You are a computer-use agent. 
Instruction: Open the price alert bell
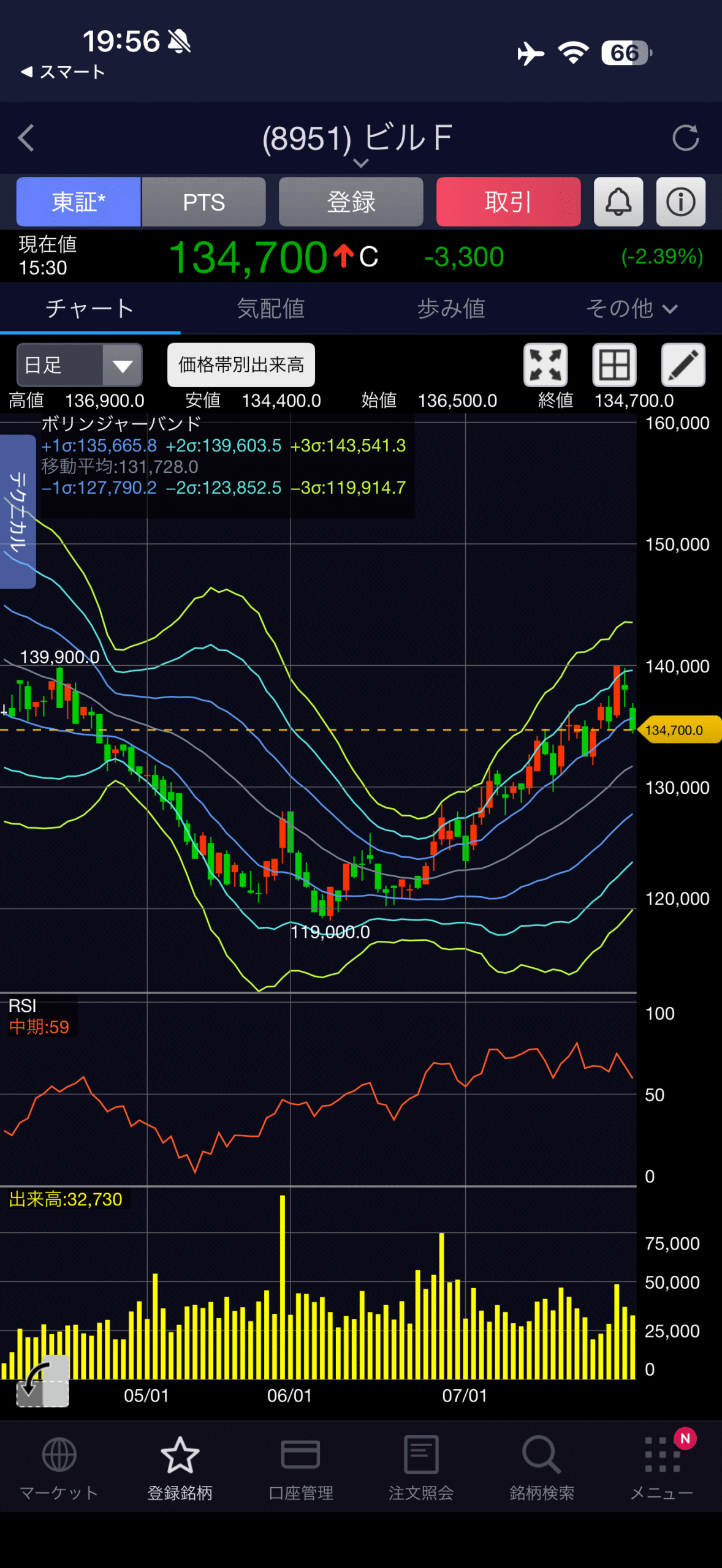point(618,202)
